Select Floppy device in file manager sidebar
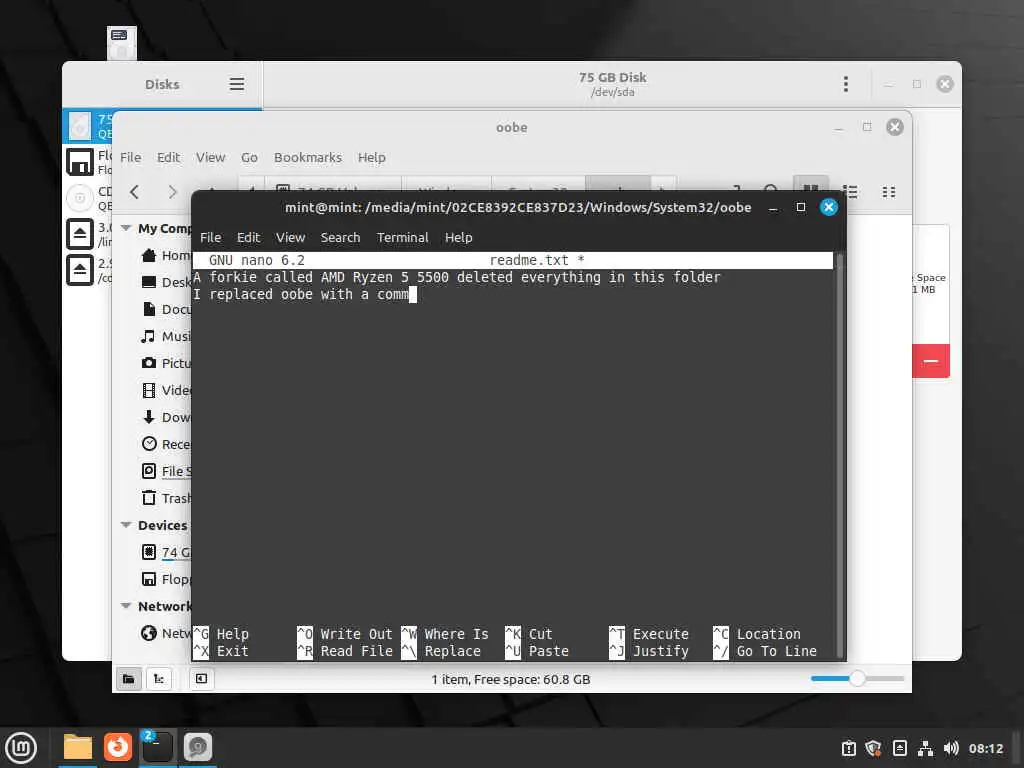Image resolution: width=1024 pixels, height=768 pixels. click(166, 579)
